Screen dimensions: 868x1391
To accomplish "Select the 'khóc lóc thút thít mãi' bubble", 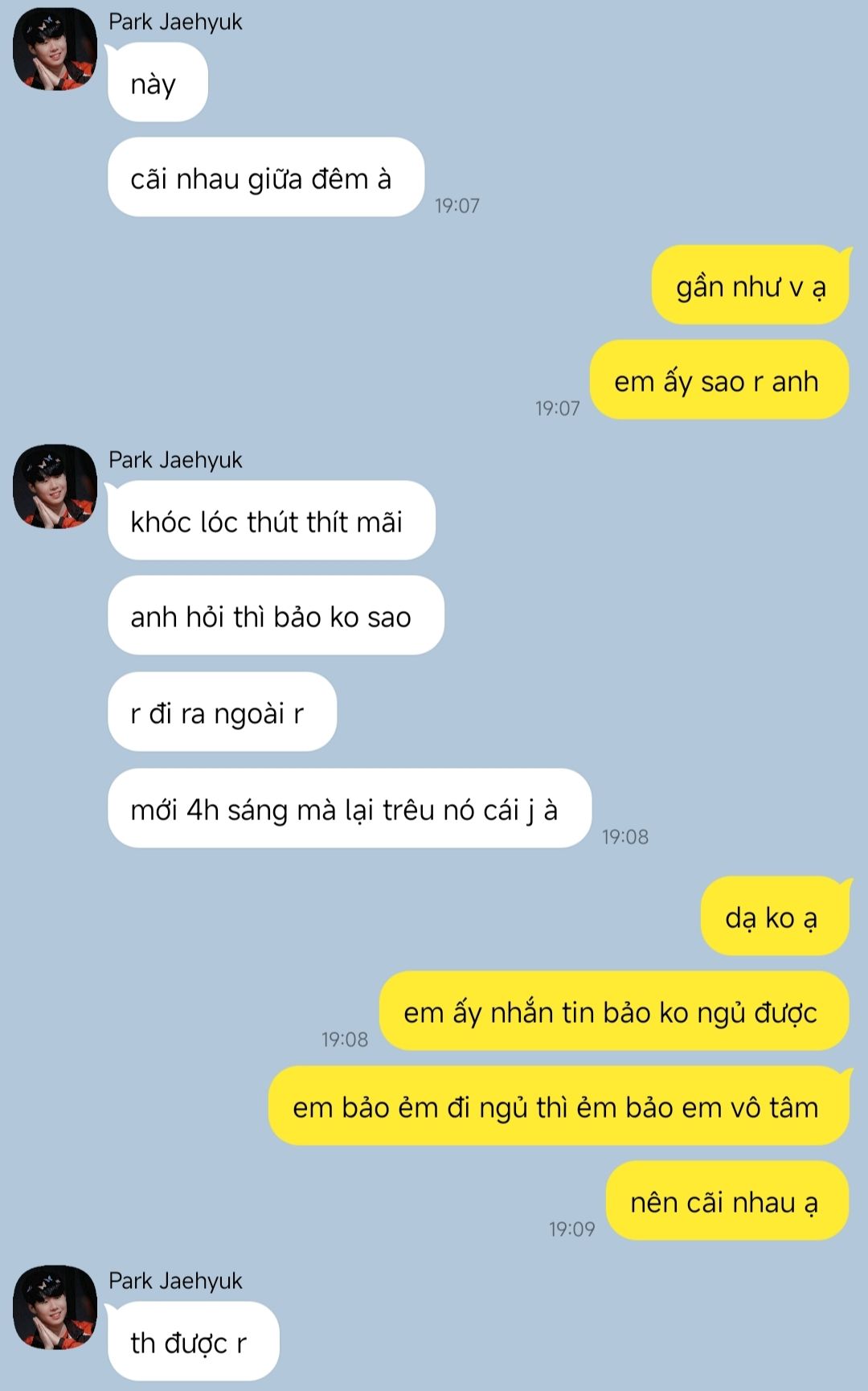I will pyautogui.click(x=272, y=521).
